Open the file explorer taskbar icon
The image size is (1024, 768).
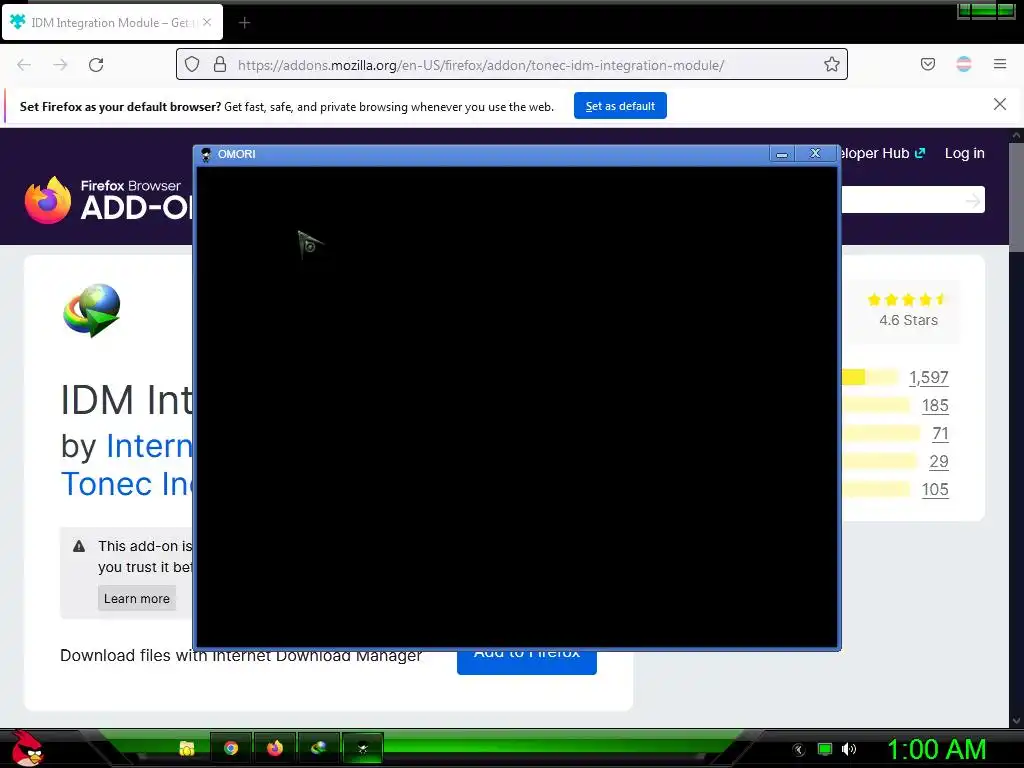[x=187, y=748]
